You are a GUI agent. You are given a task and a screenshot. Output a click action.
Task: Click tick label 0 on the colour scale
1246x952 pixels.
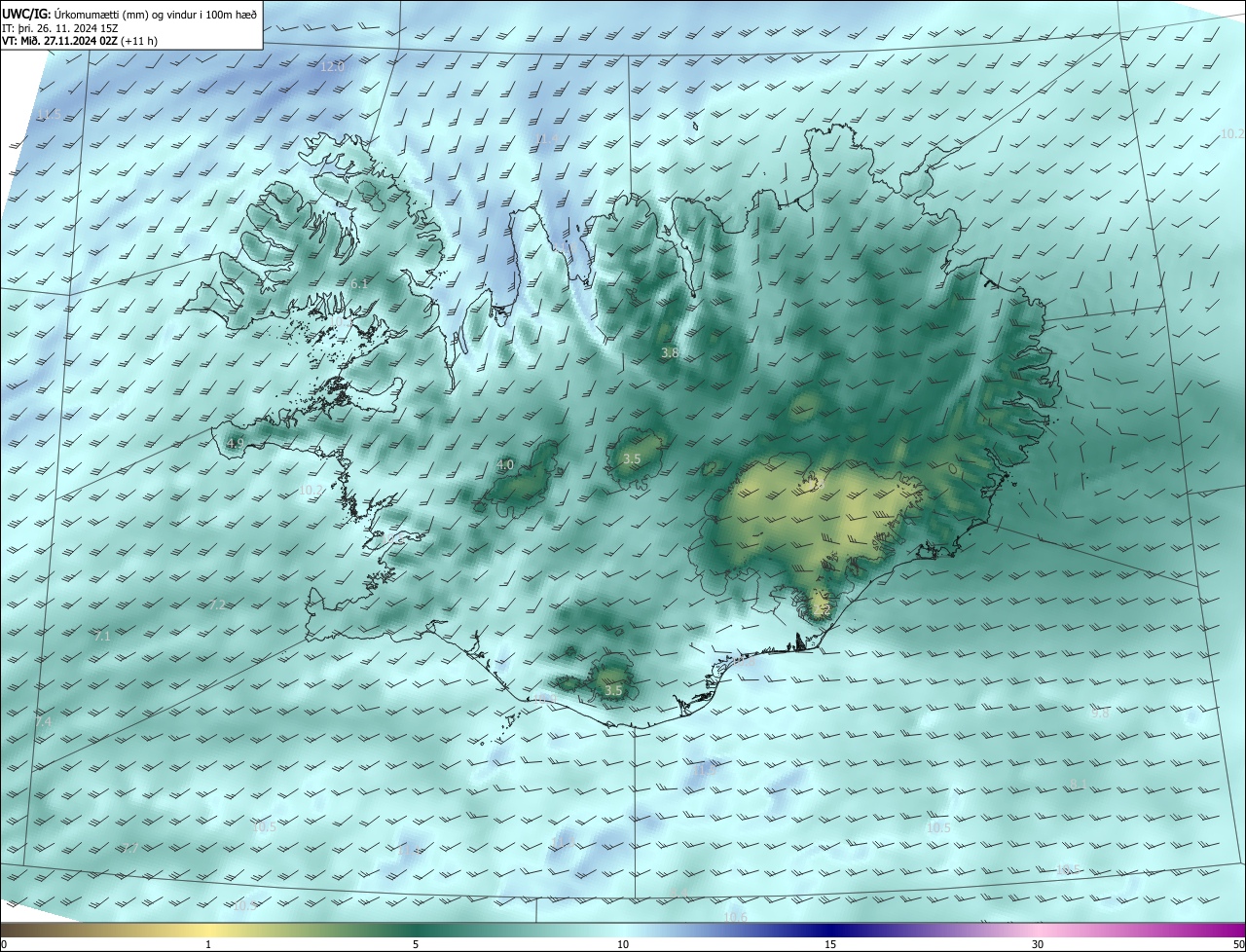4,944
